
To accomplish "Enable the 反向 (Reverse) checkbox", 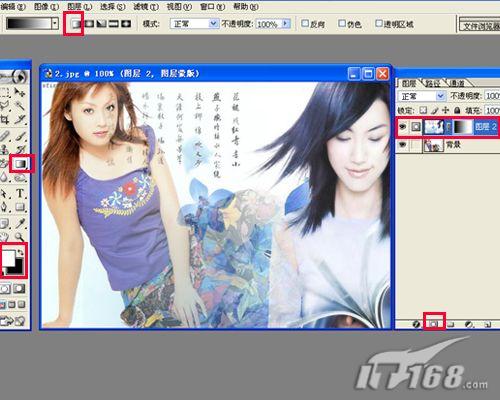I will click(x=305, y=23).
